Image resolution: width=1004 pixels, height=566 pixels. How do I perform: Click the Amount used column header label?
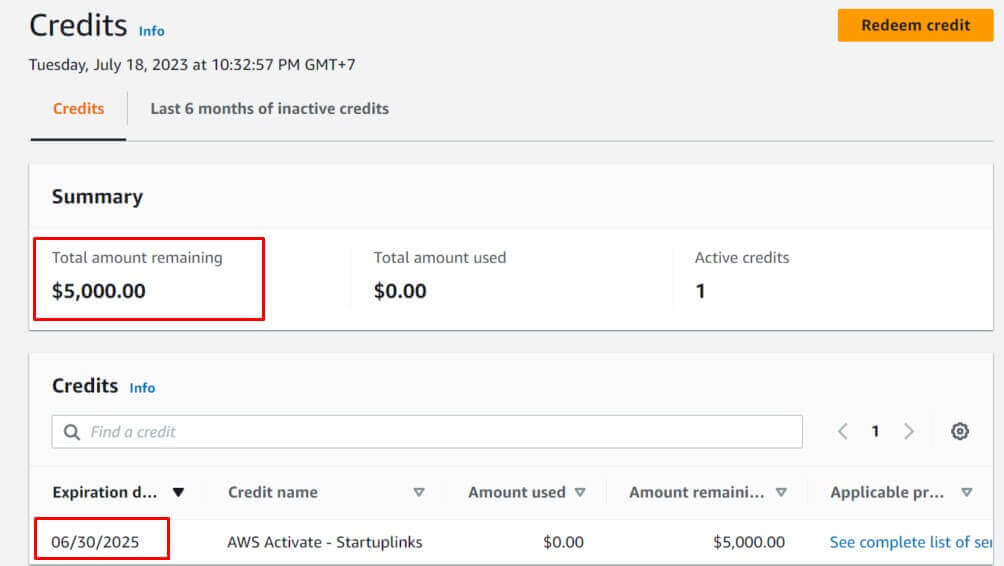pyautogui.click(x=517, y=492)
